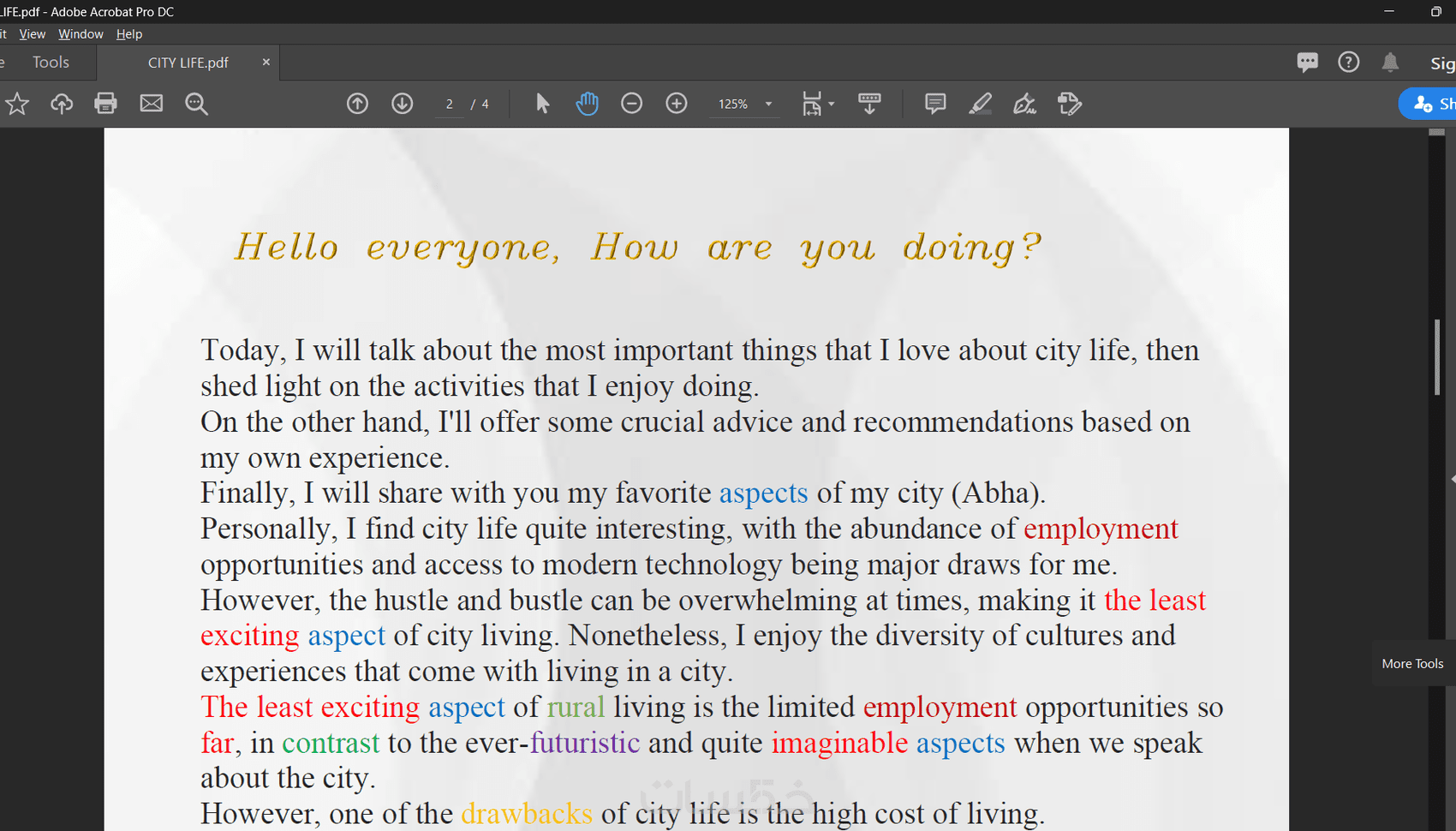Screen dimensions: 1456x831
Task: Open the Sign document pen tool
Action: click(x=1024, y=104)
